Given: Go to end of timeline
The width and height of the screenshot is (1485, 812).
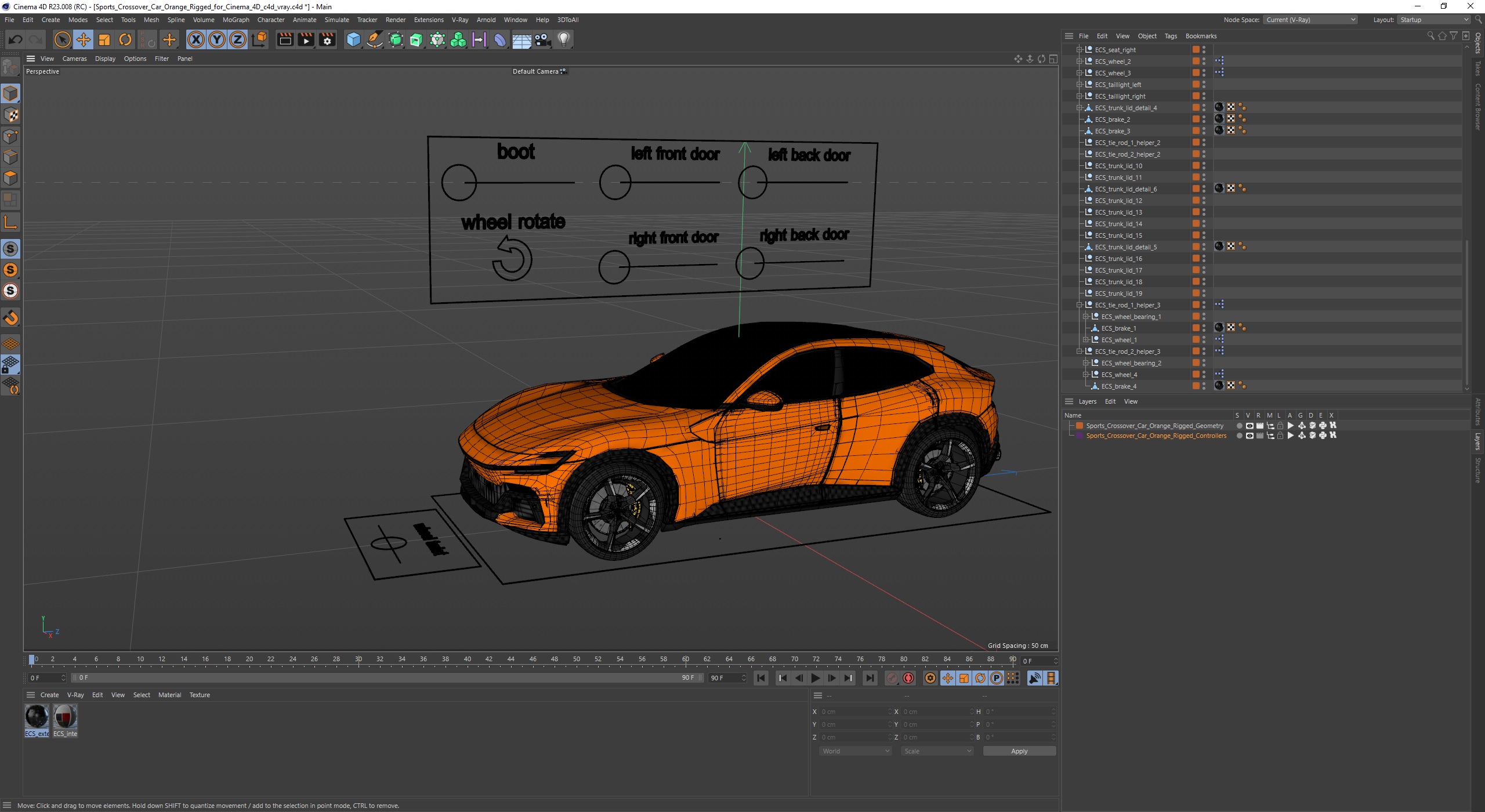Looking at the screenshot, I should point(870,678).
